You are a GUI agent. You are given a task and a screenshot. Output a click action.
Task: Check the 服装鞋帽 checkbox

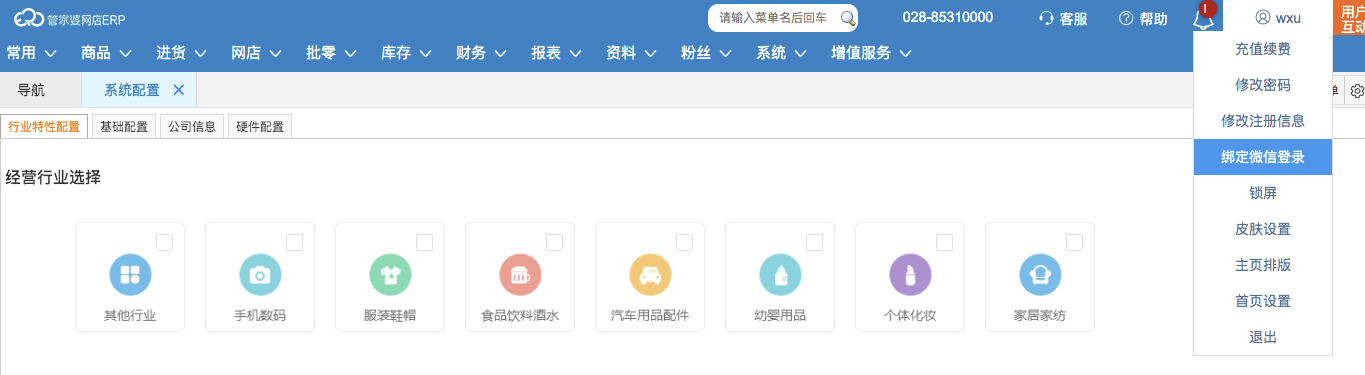click(424, 242)
